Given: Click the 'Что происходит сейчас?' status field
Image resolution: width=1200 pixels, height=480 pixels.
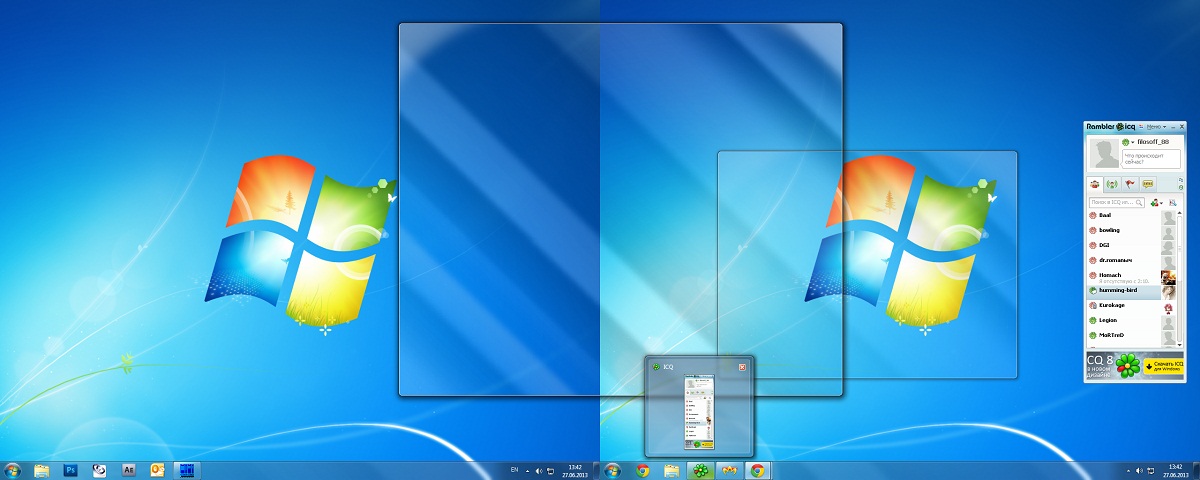Looking at the screenshot, I should [x=1150, y=158].
